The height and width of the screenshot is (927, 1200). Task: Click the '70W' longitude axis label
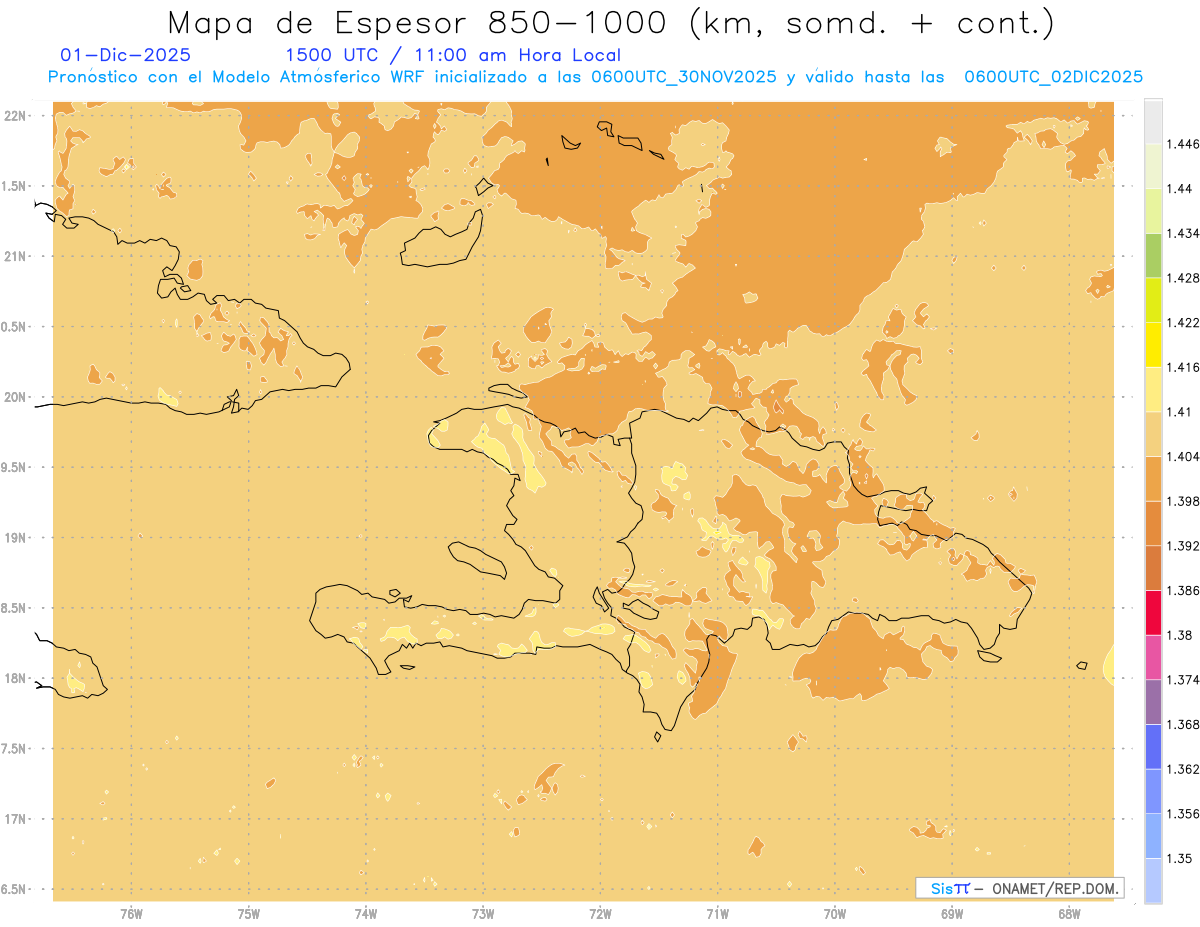tap(835, 914)
